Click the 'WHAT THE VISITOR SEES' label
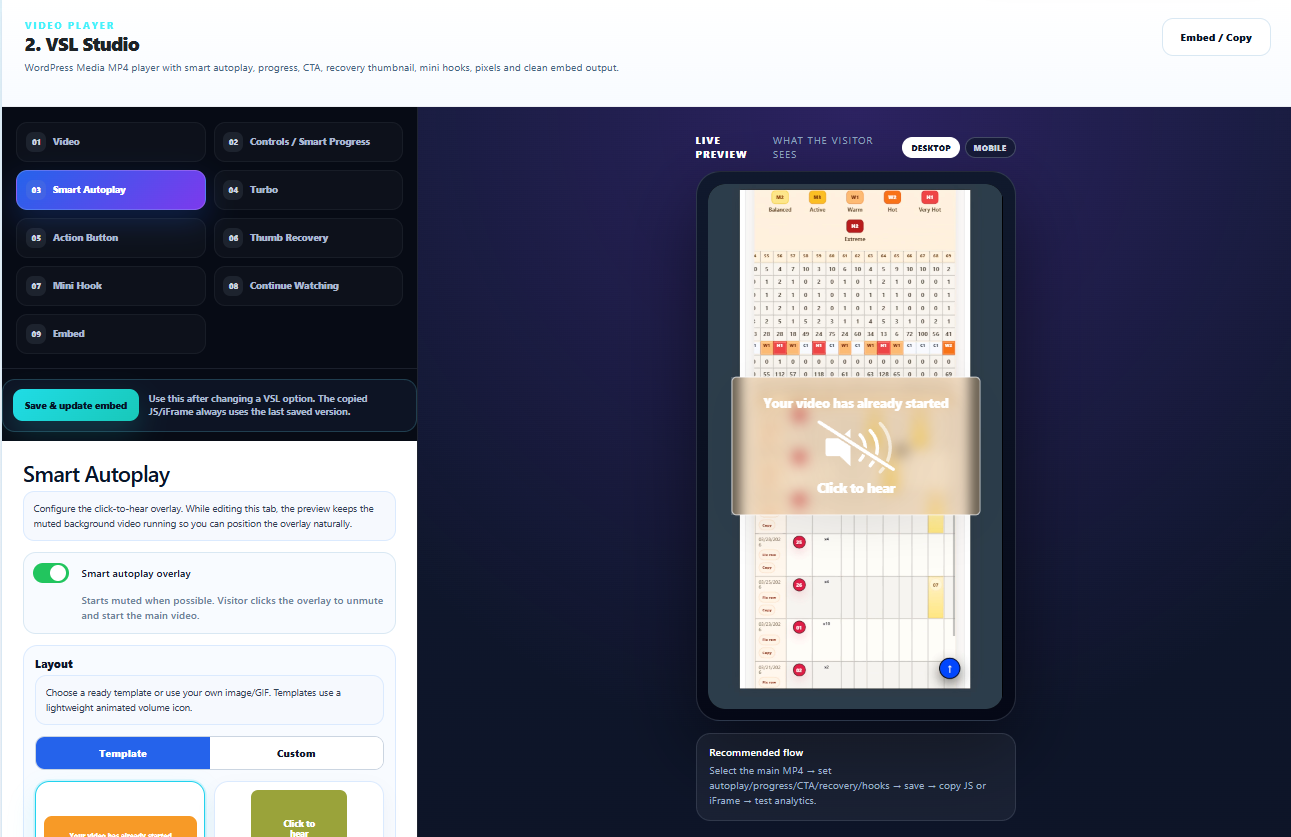 [x=823, y=148]
